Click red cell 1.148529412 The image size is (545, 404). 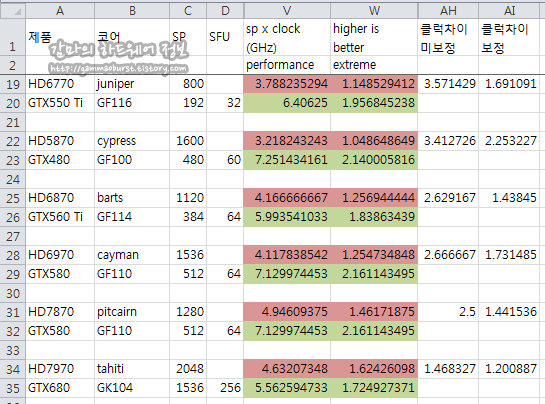click(x=374, y=84)
